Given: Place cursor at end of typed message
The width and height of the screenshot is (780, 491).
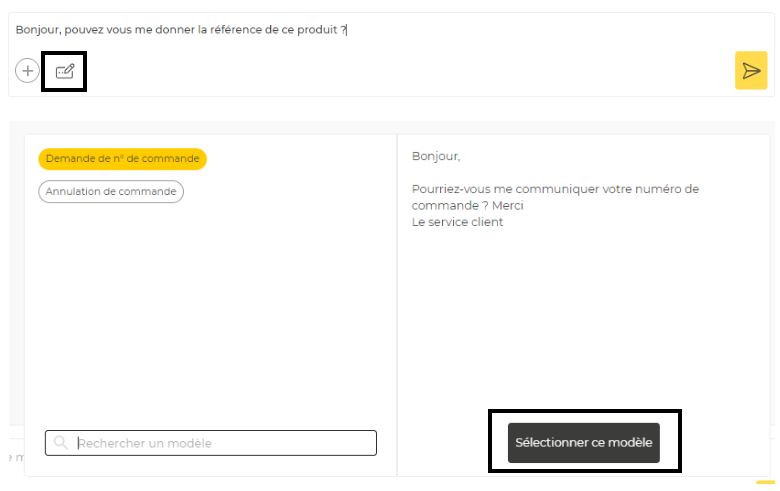Looking at the screenshot, I should coord(346,30).
